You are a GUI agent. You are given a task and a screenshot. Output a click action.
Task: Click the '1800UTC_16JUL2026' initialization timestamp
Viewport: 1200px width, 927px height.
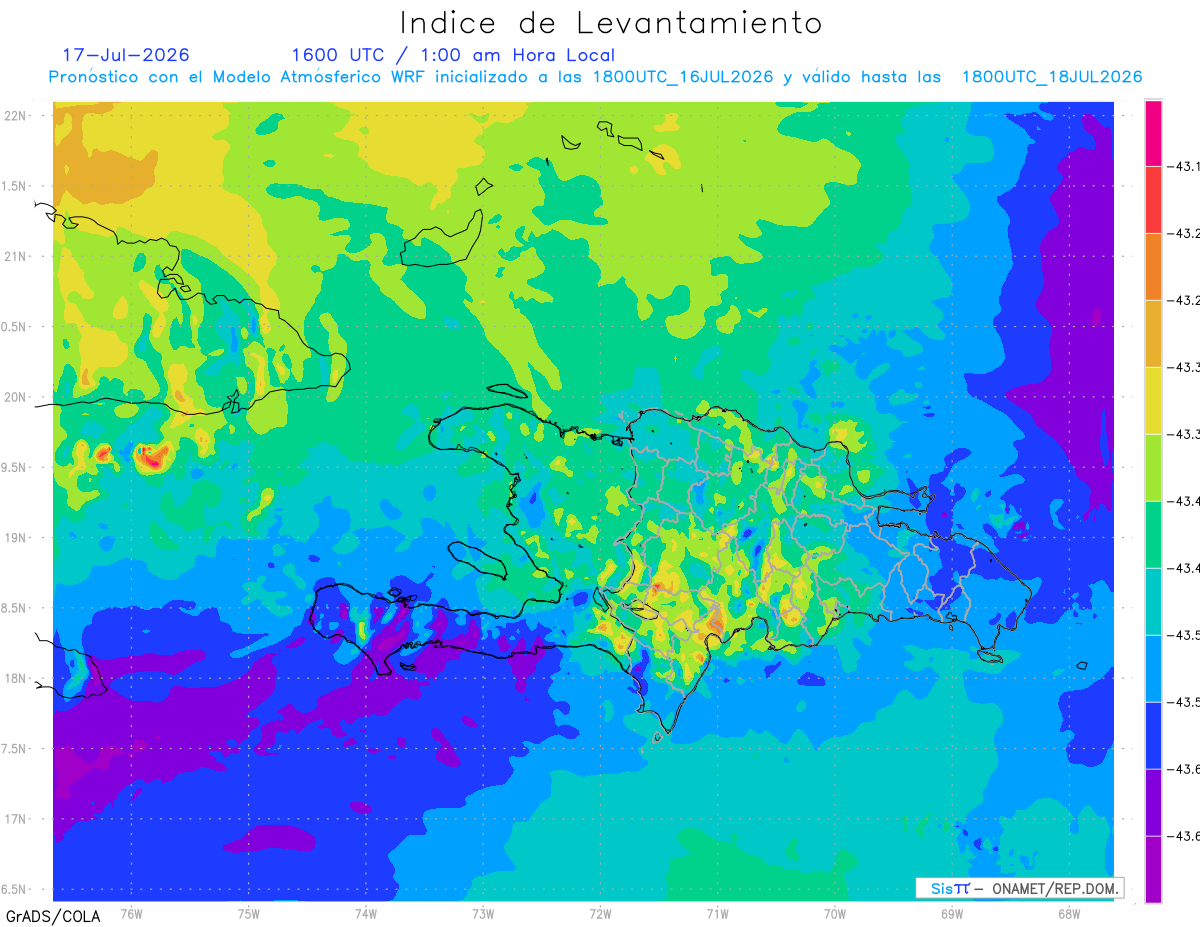(682, 77)
